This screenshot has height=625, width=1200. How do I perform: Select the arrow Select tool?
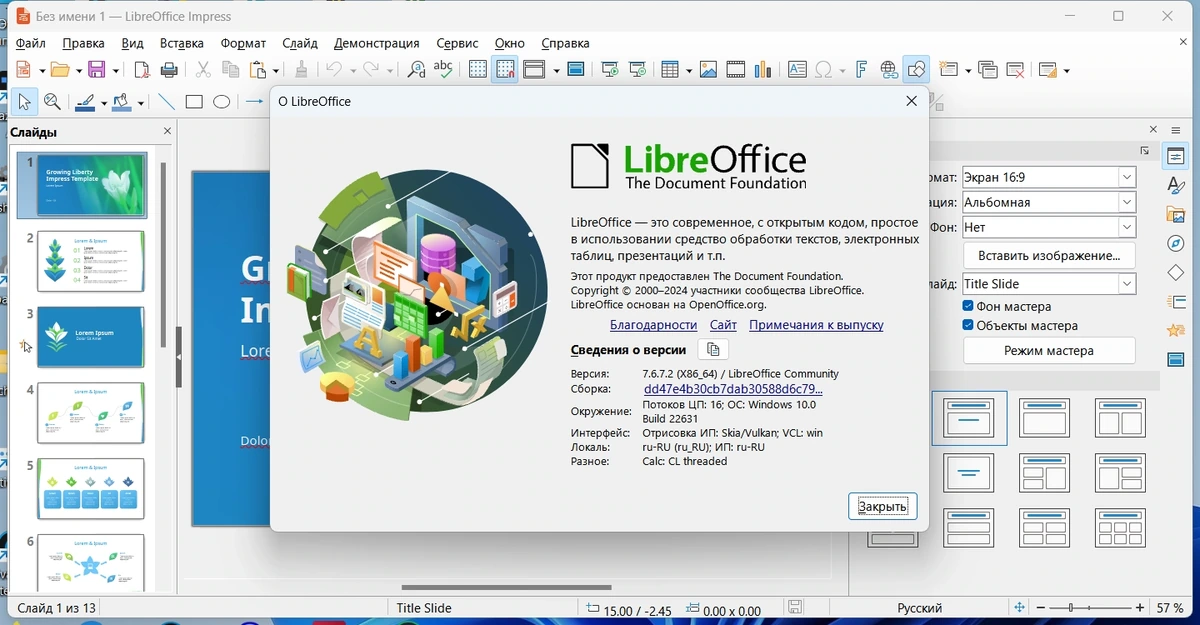click(24, 102)
